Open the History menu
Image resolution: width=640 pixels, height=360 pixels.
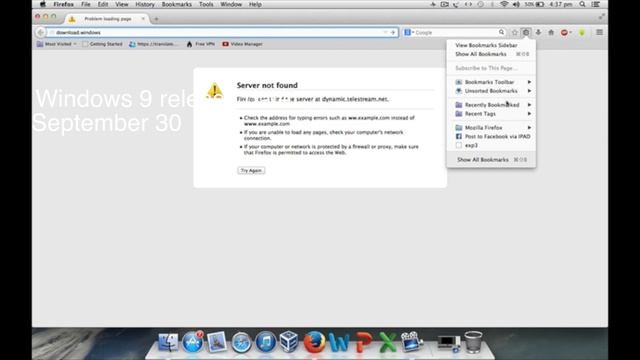pyautogui.click(x=145, y=4)
